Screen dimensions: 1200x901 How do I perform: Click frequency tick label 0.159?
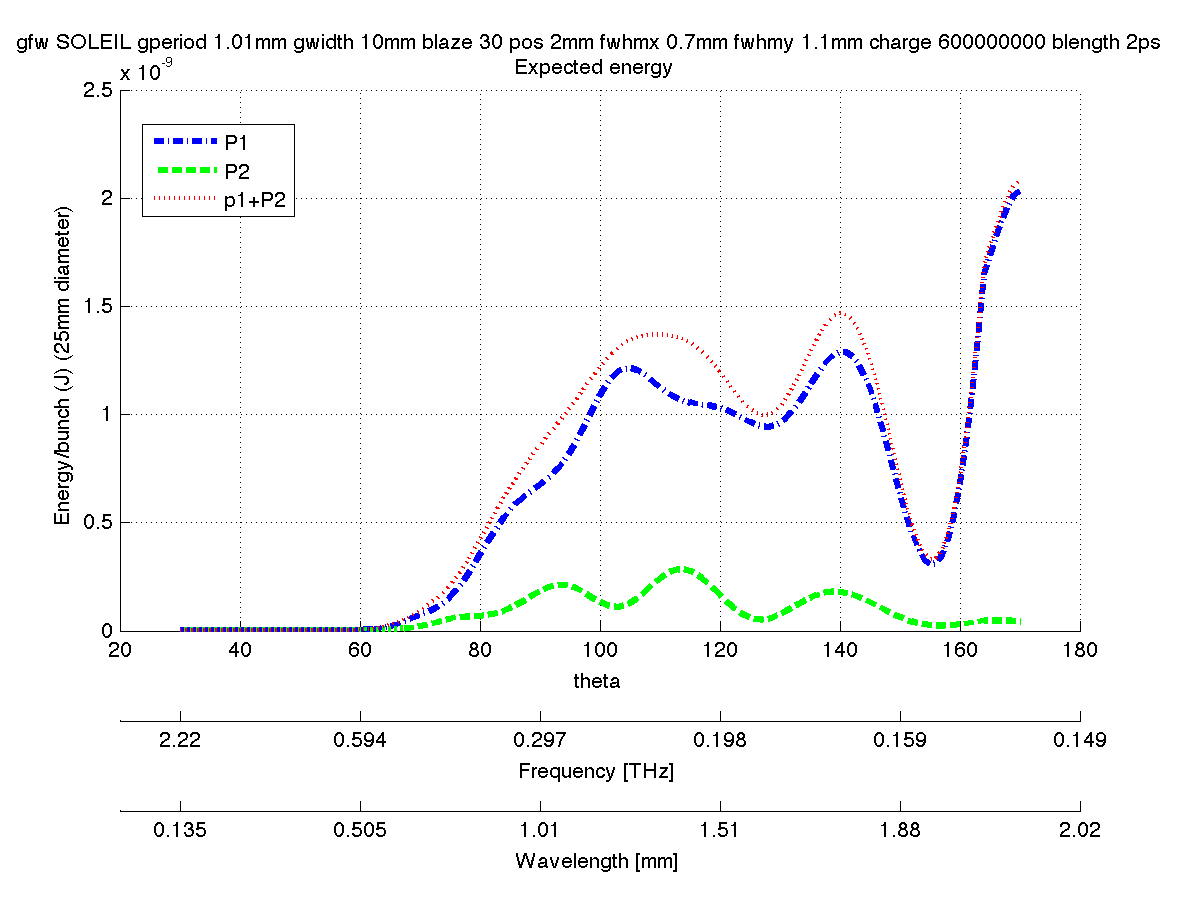click(900, 741)
